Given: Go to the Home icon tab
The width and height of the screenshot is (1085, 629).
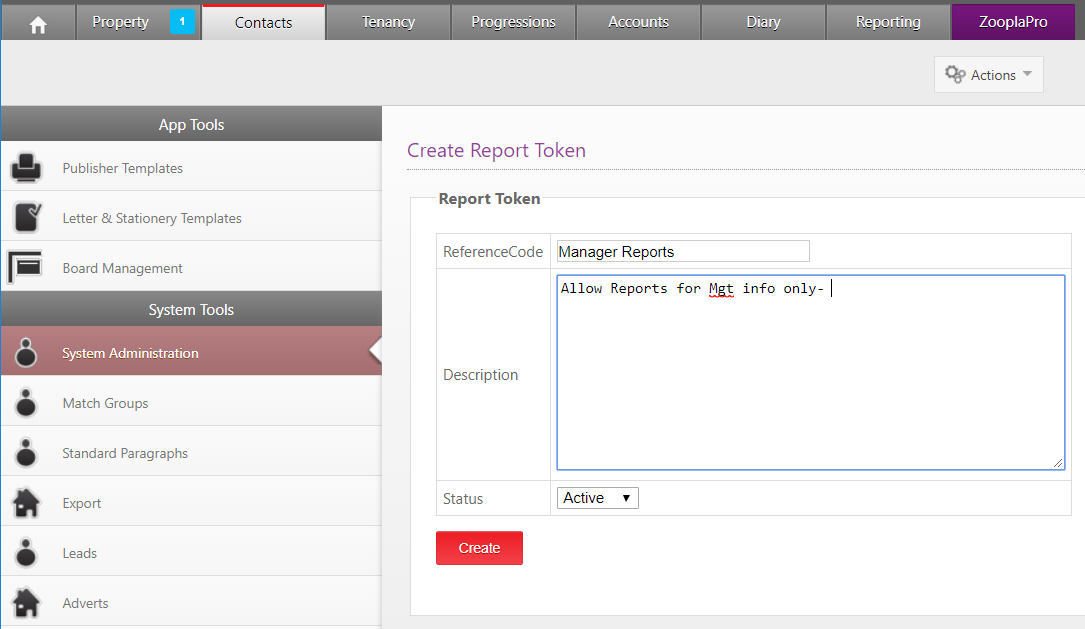Looking at the screenshot, I should [x=38, y=23].
